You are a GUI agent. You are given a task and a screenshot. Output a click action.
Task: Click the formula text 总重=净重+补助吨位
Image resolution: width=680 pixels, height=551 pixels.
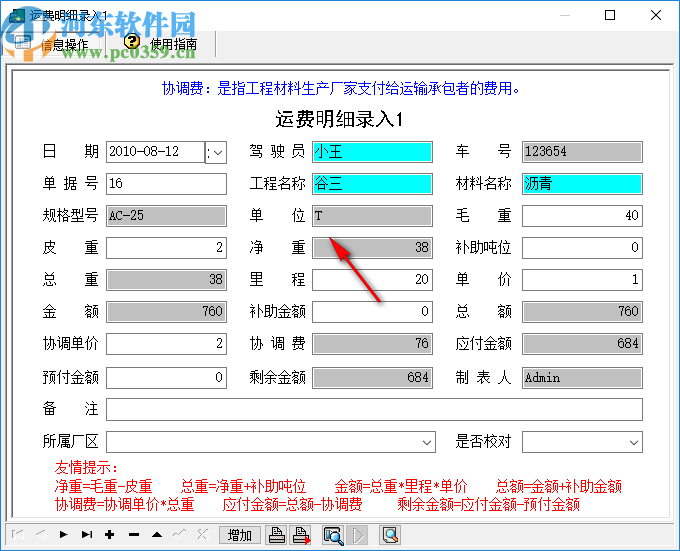pos(243,486)
